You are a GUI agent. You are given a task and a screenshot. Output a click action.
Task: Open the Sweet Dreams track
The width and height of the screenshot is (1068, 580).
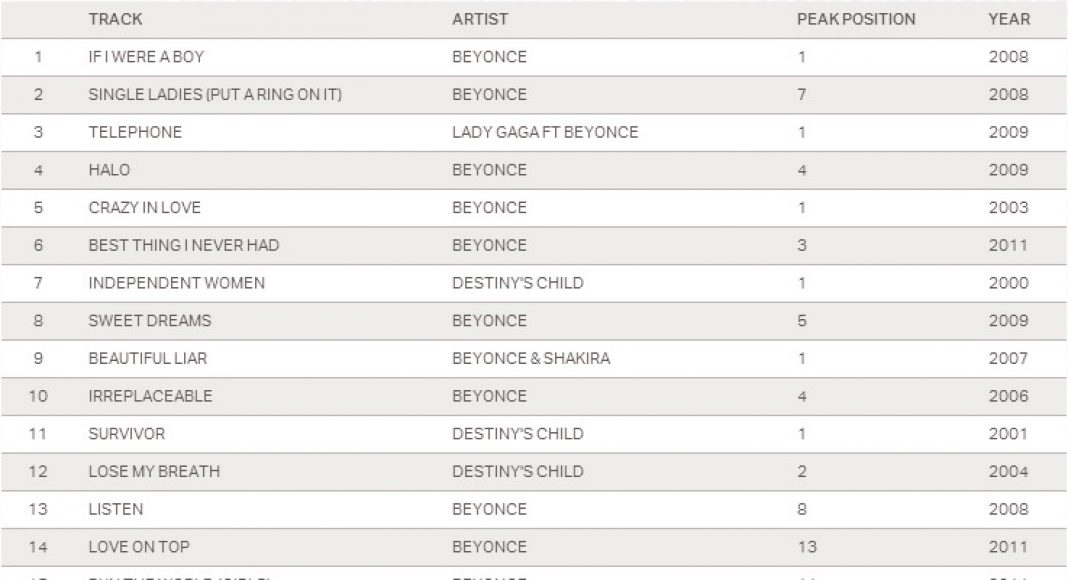[x=149, y=321]
